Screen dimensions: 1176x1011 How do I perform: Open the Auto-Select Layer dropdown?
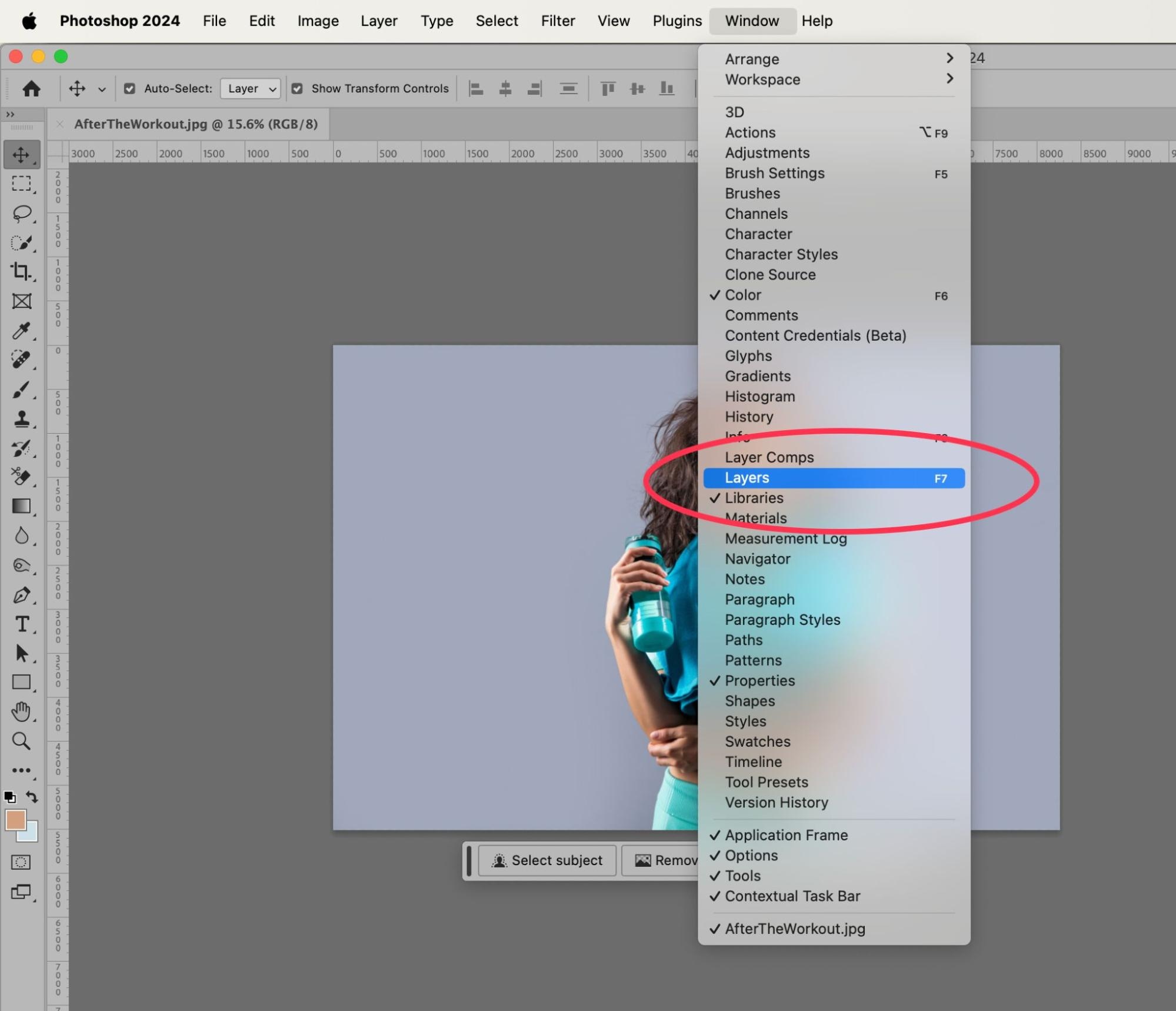click(x=251, y=89)
